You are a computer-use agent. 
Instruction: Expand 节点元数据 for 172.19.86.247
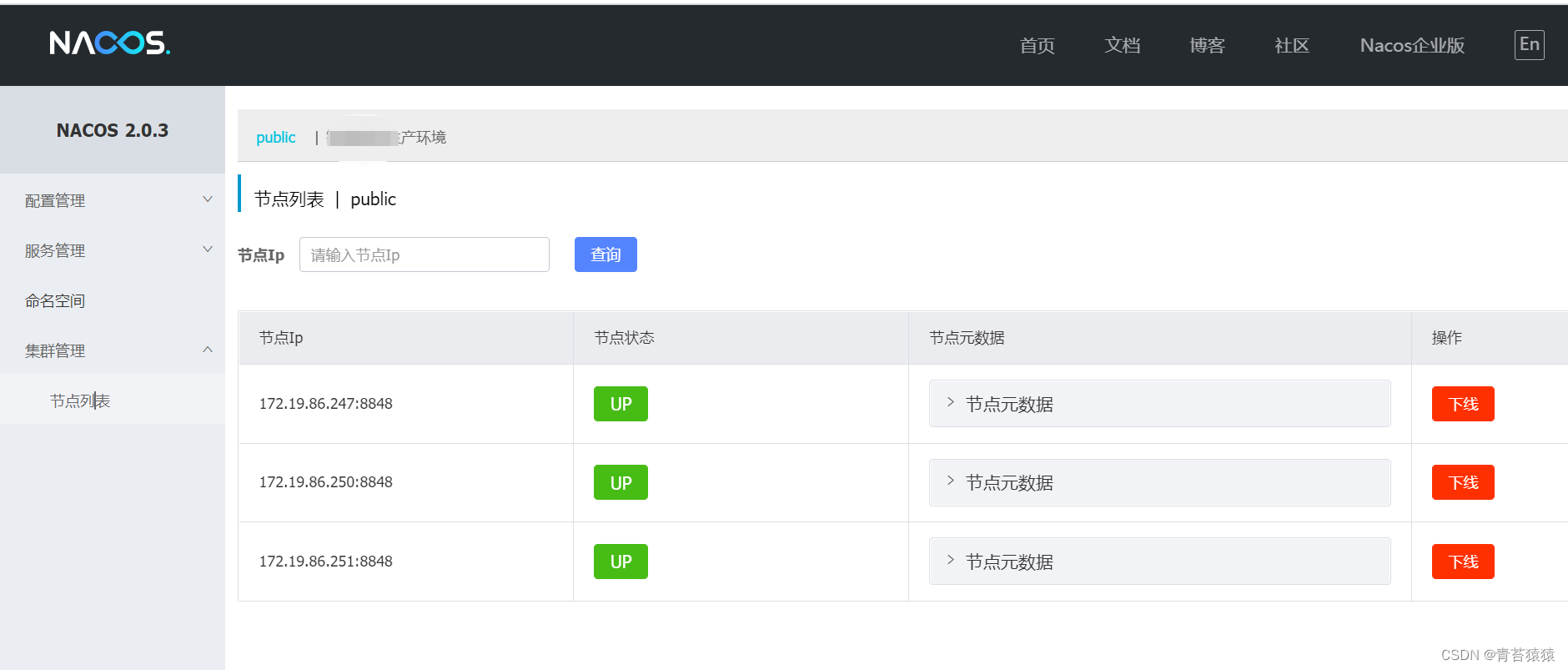pyautogui.click(x=1159, y=404)
